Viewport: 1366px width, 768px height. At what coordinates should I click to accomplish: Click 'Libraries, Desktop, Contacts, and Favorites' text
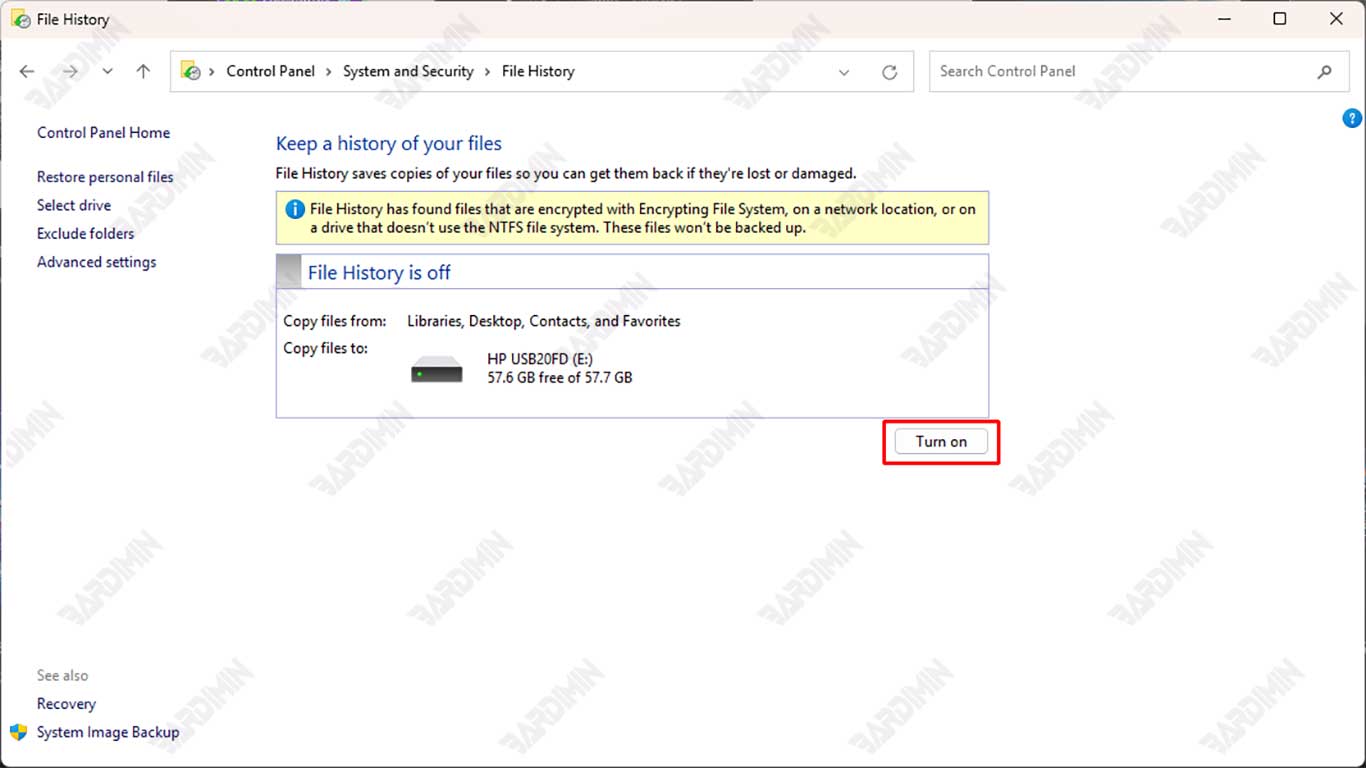(544, 321)
